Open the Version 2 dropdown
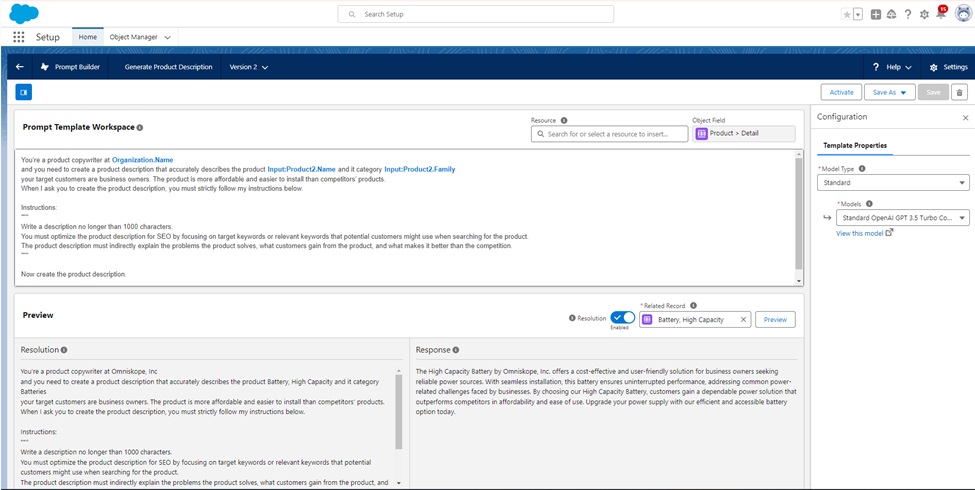The height and width of the screenshot is (490, 975). coord(249,67)
